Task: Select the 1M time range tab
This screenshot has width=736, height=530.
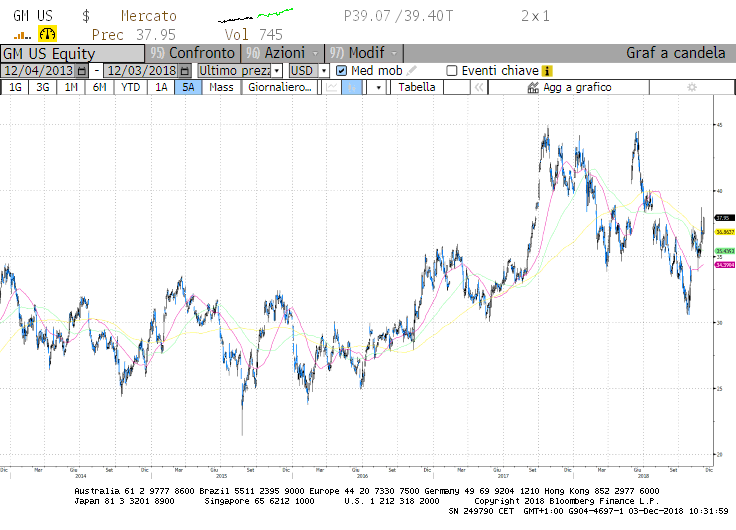Action: tap(71, 87)
